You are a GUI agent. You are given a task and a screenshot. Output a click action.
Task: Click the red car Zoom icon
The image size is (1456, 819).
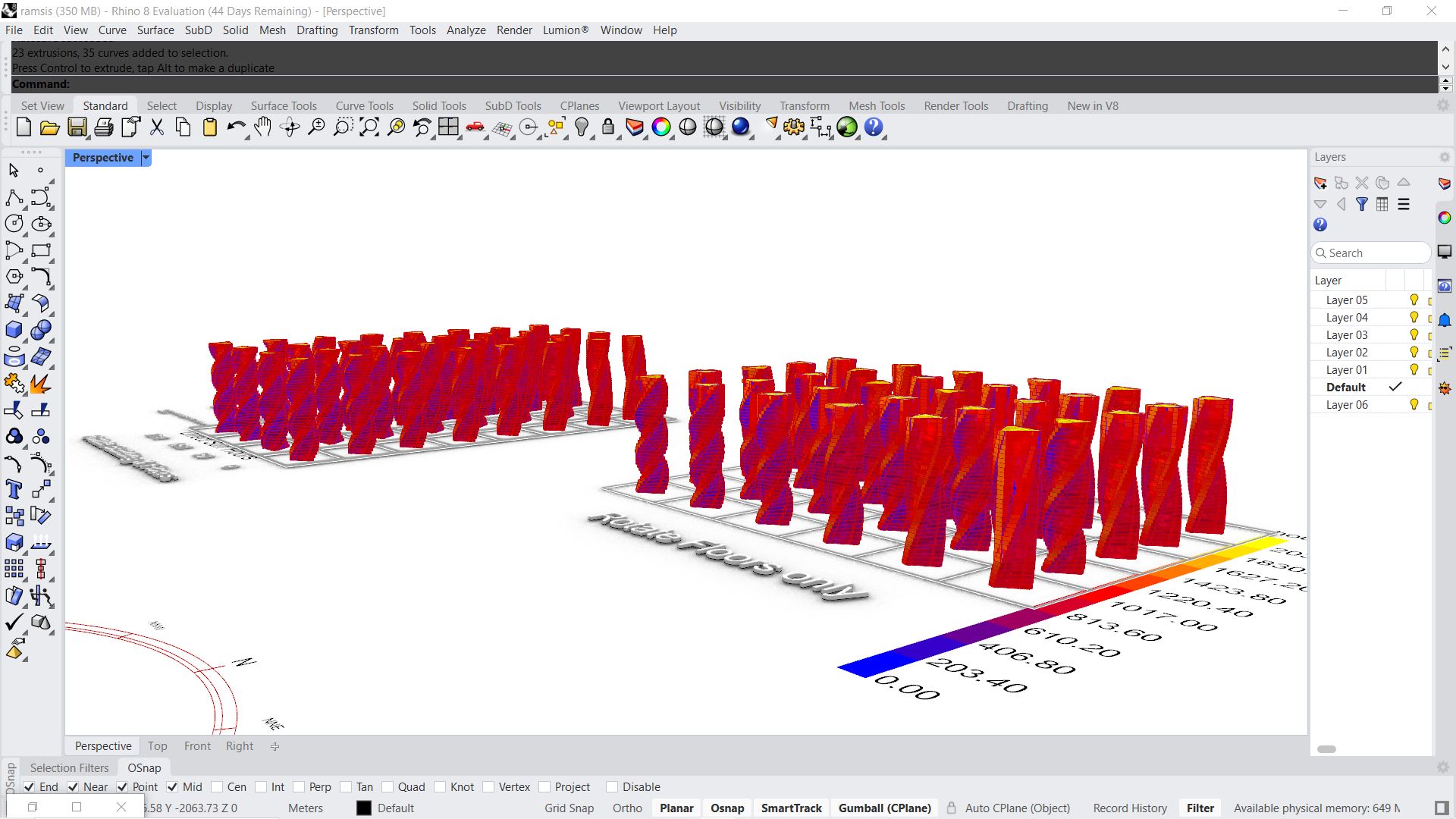tap(475, 127)
